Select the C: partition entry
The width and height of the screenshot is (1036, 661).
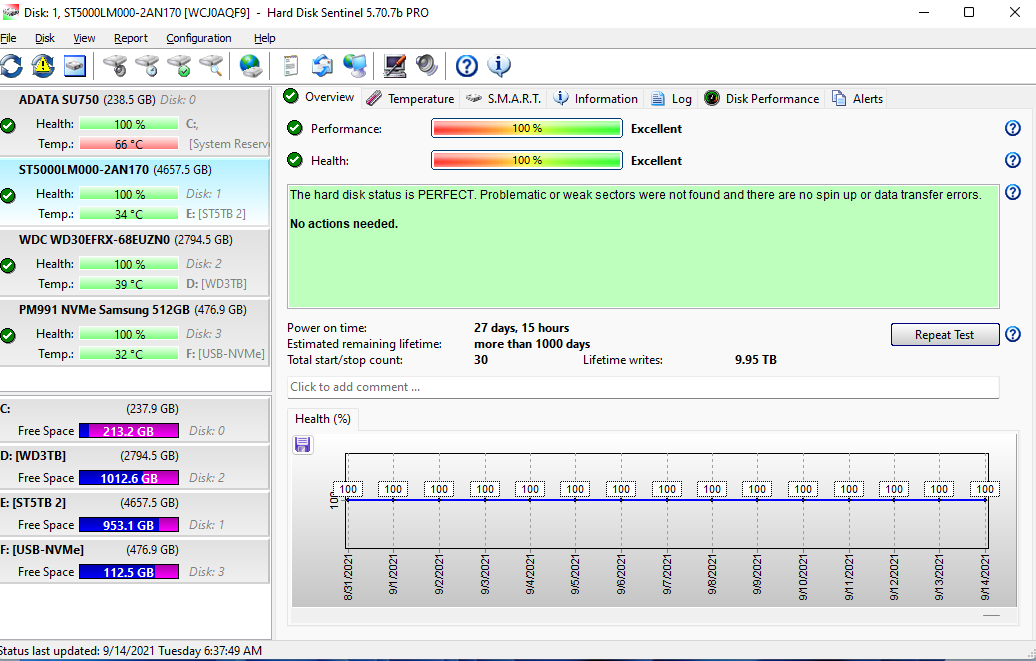coord(135,420)
